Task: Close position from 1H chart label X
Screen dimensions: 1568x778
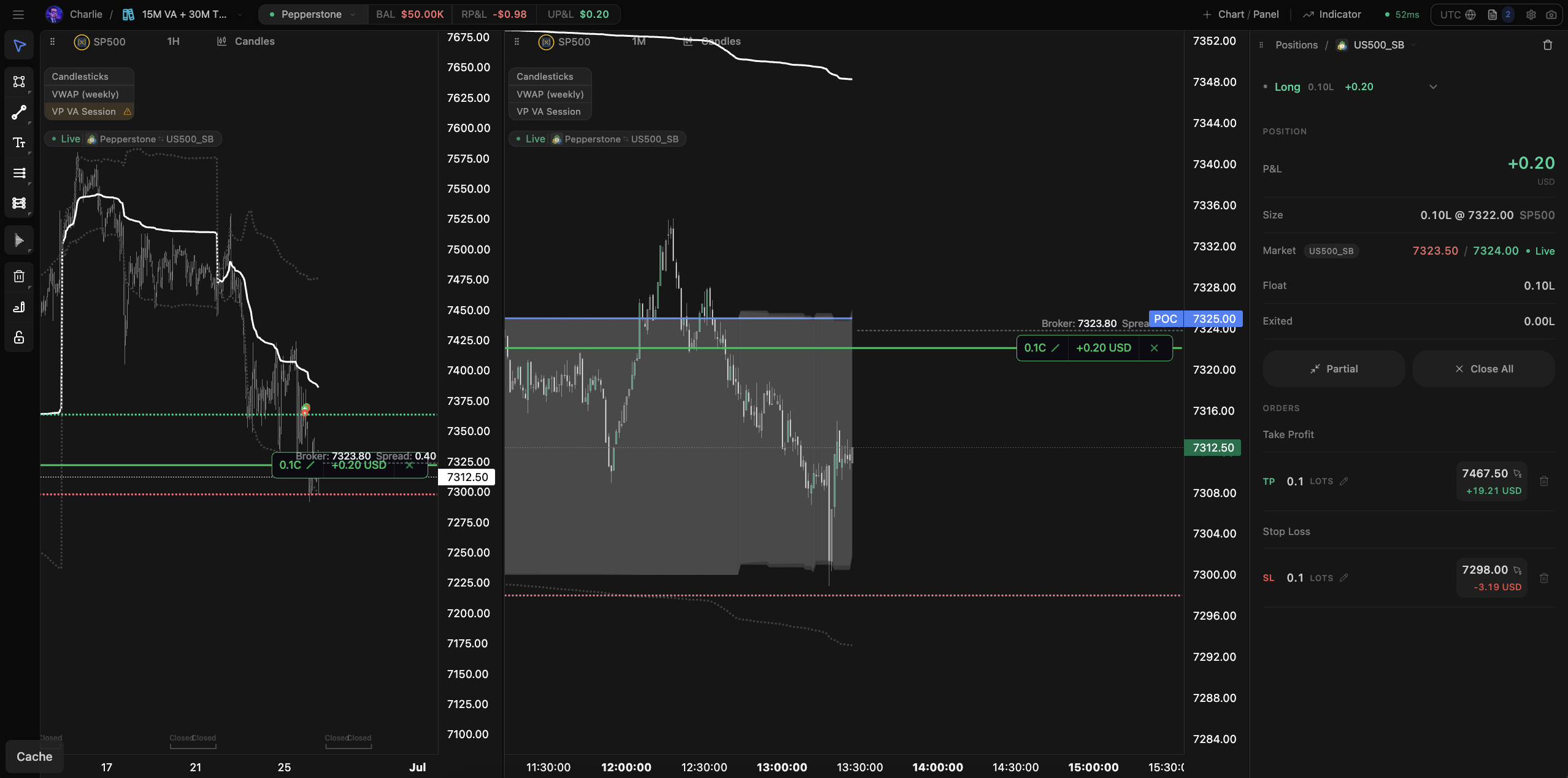Action: tap(409, 465)
